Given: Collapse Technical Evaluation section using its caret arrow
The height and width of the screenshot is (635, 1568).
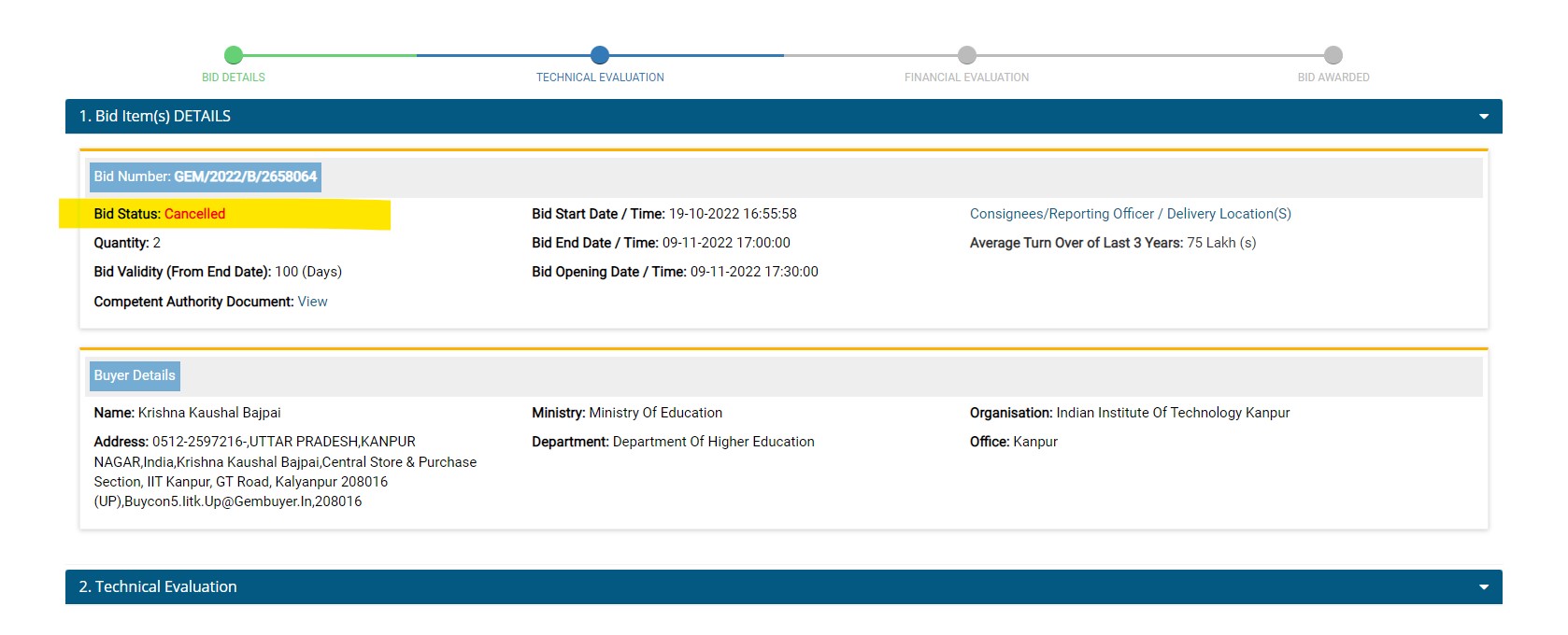Looking at the screenshot, I should point(1483,587).
